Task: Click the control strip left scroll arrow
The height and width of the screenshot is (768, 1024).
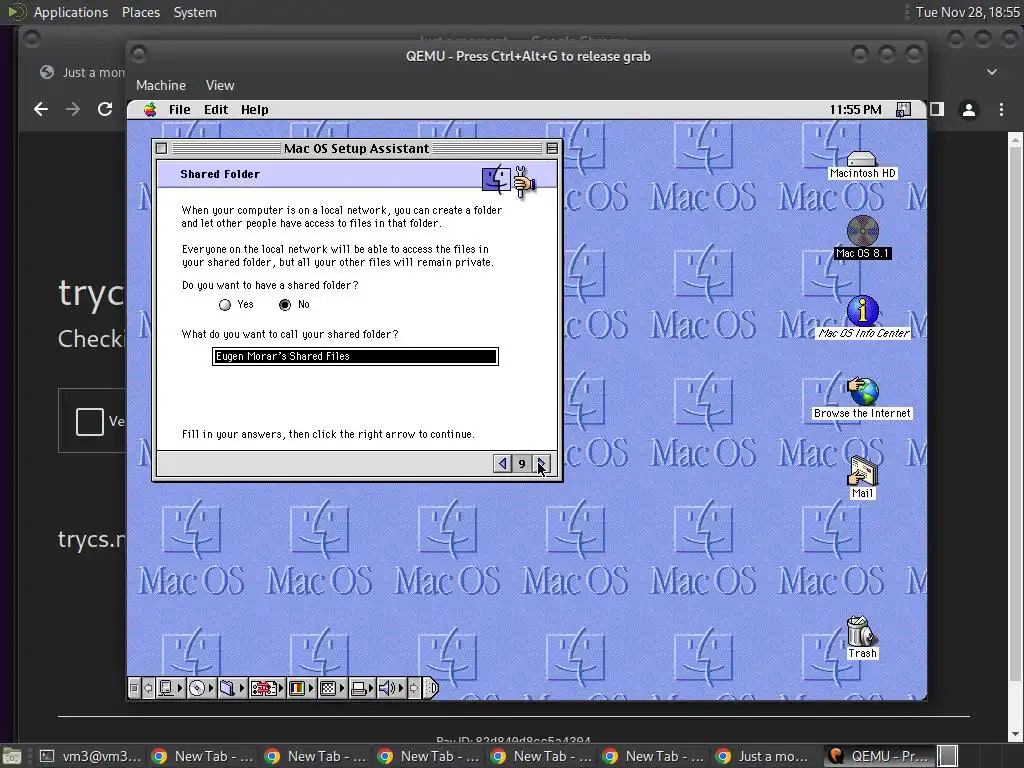Action: [148, 688]
